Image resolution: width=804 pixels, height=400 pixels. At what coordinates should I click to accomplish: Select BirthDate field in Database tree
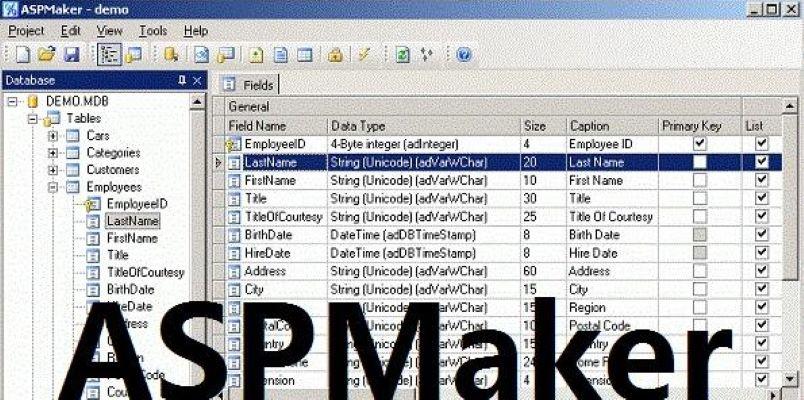130,290
